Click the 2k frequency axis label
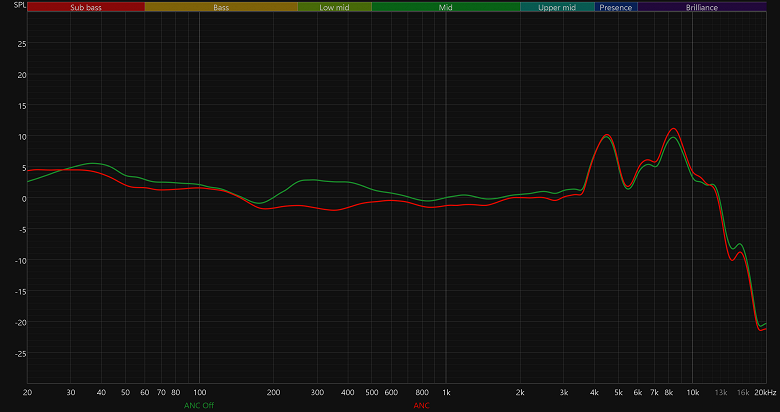The height and width of the screenshot is (412, 780). pos(520,393)
